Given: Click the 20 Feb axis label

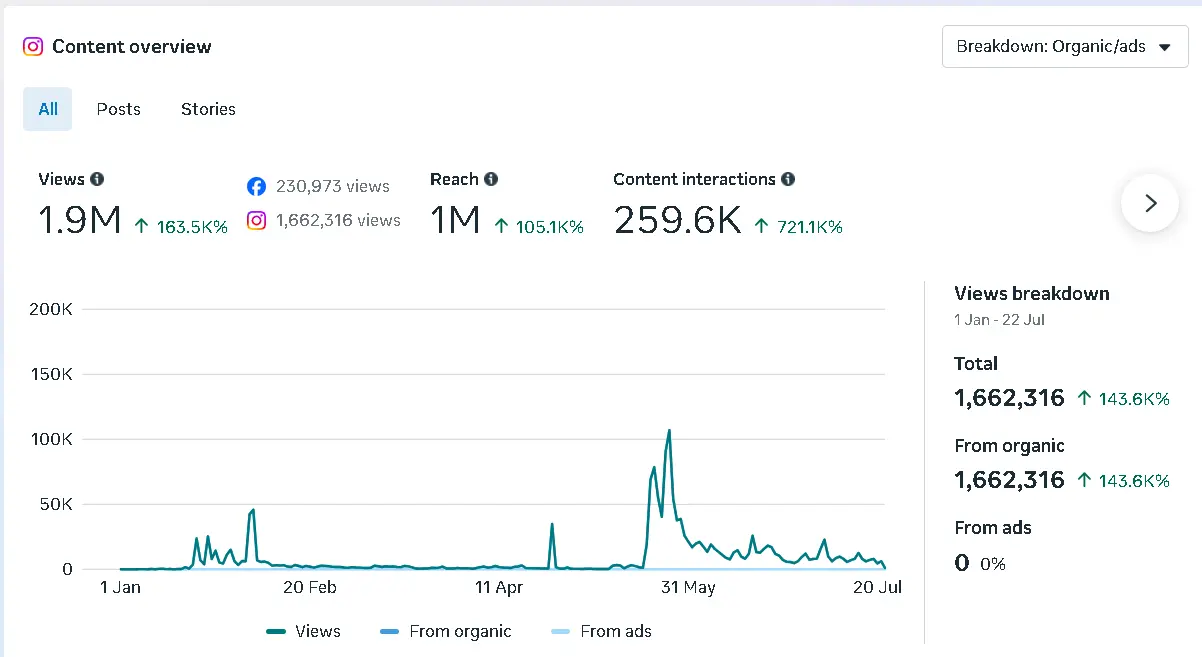Looking at the screenshot, I should click(309, 588).
